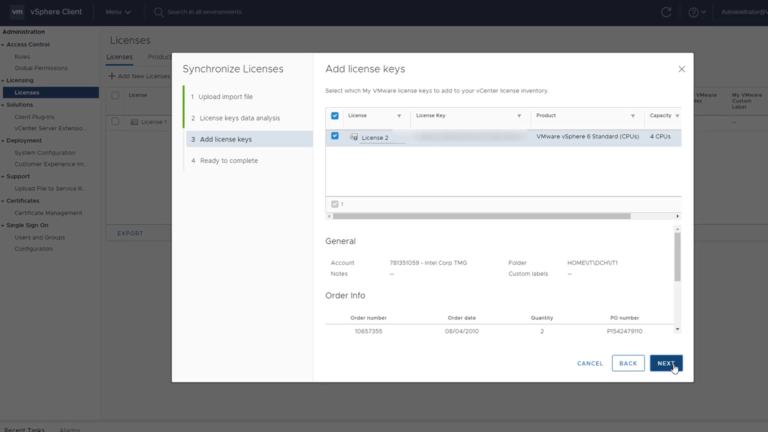
Task: Filter the Capacity column
Action: [x=677, y=116]
